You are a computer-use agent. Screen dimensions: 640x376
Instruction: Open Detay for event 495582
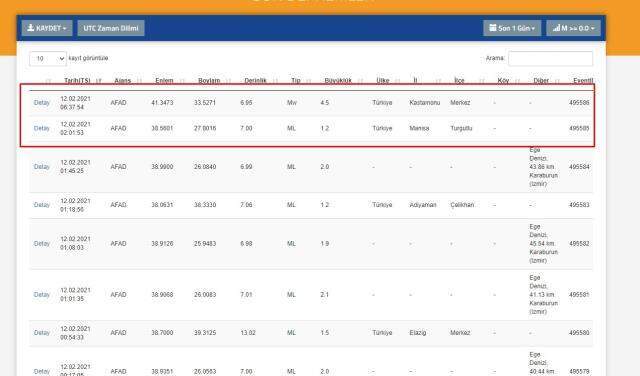click(42, 244)
